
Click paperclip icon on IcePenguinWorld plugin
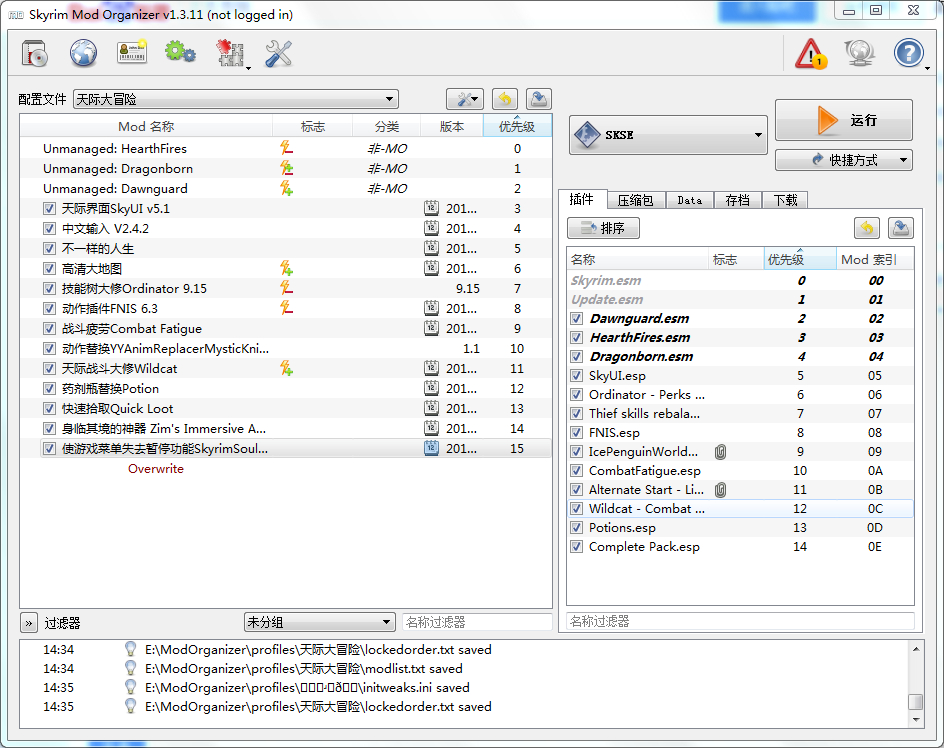720,452
